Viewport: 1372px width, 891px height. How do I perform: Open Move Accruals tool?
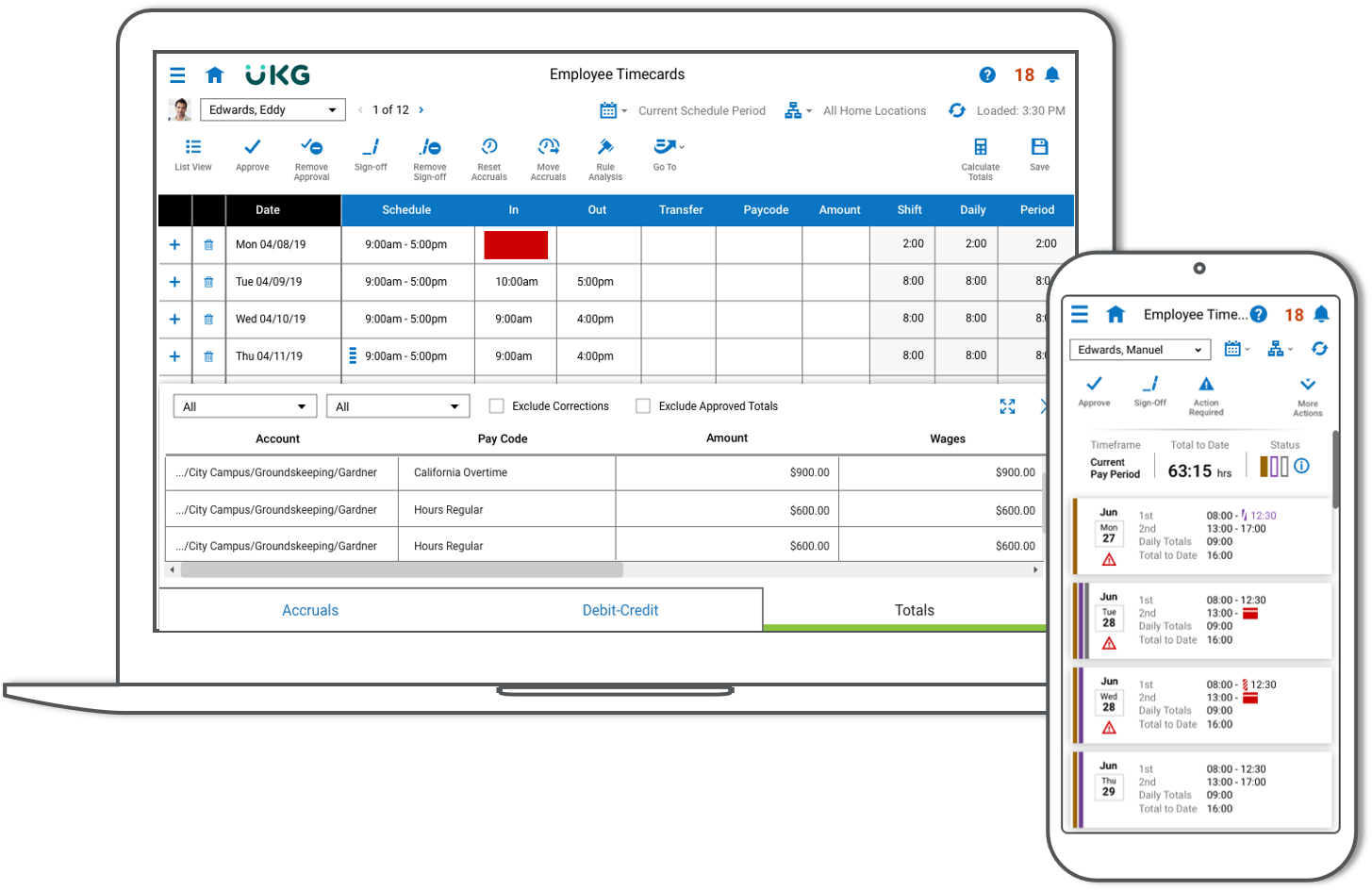548,148
